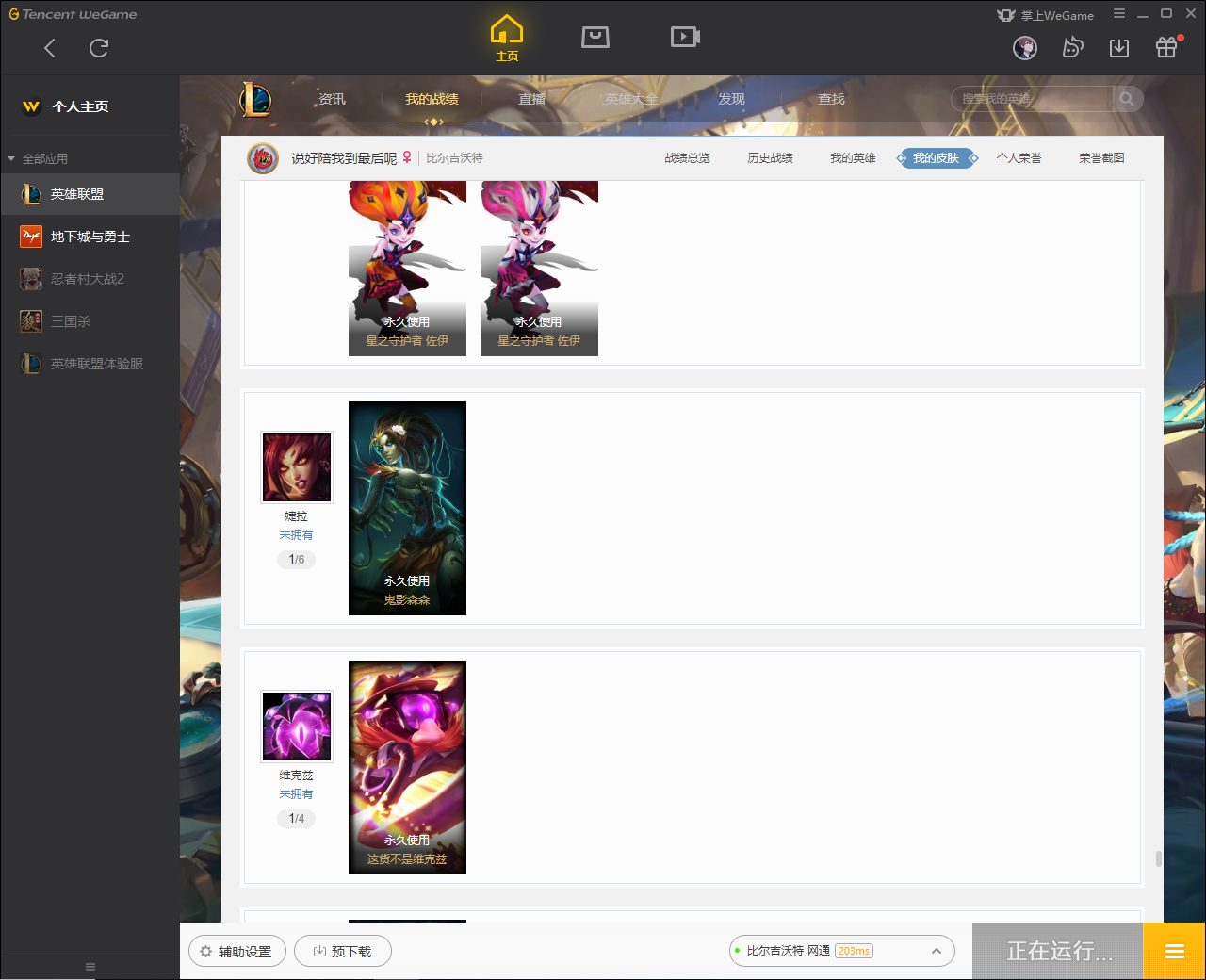Viewport: 1206px width, 980px height.
Task: Open the 我的战绩 tab
Action: point(432,99)
